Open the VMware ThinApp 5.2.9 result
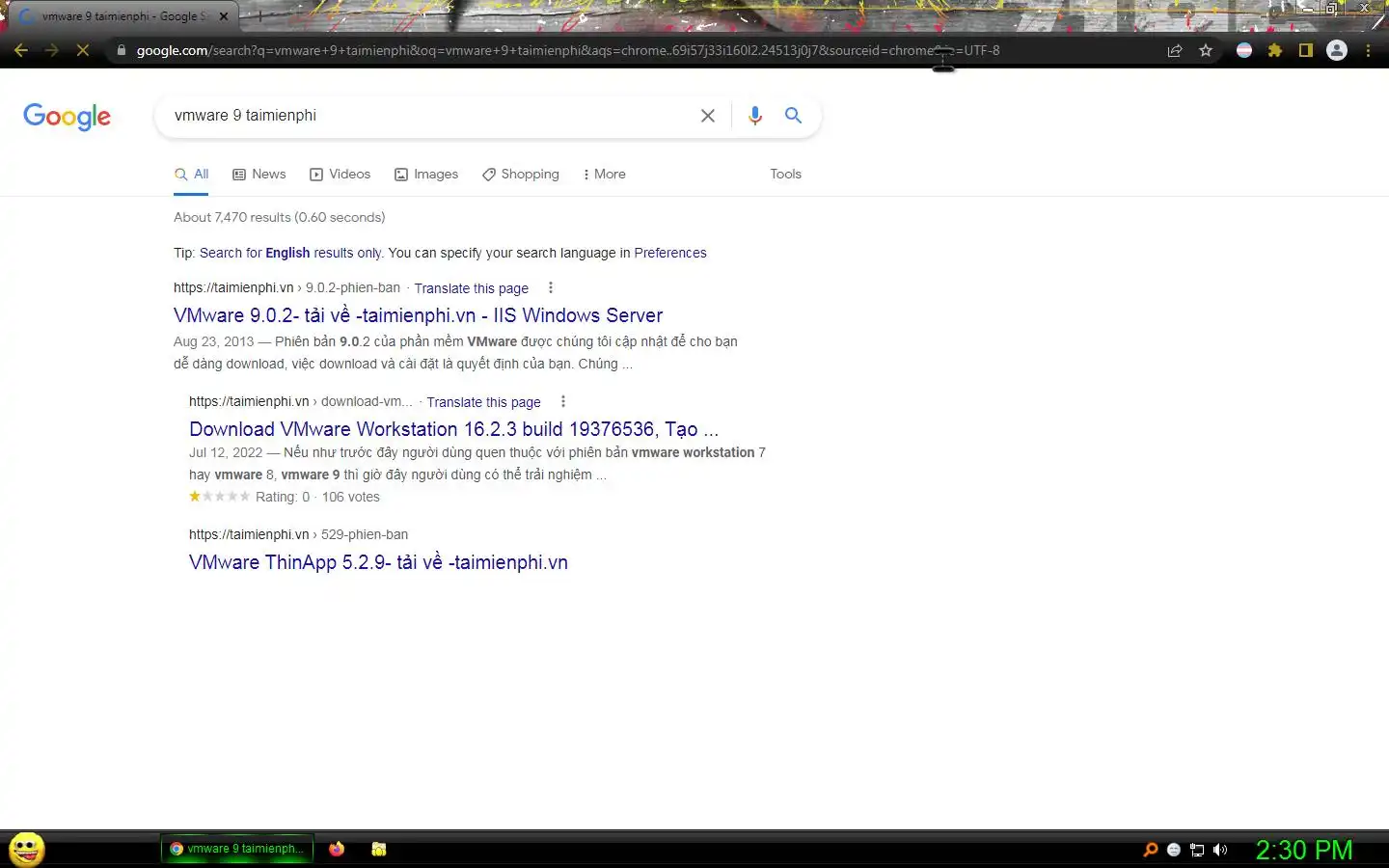The height and width of the screenshot is (868, 1389). pyautogui.click(x=378, y=562)
